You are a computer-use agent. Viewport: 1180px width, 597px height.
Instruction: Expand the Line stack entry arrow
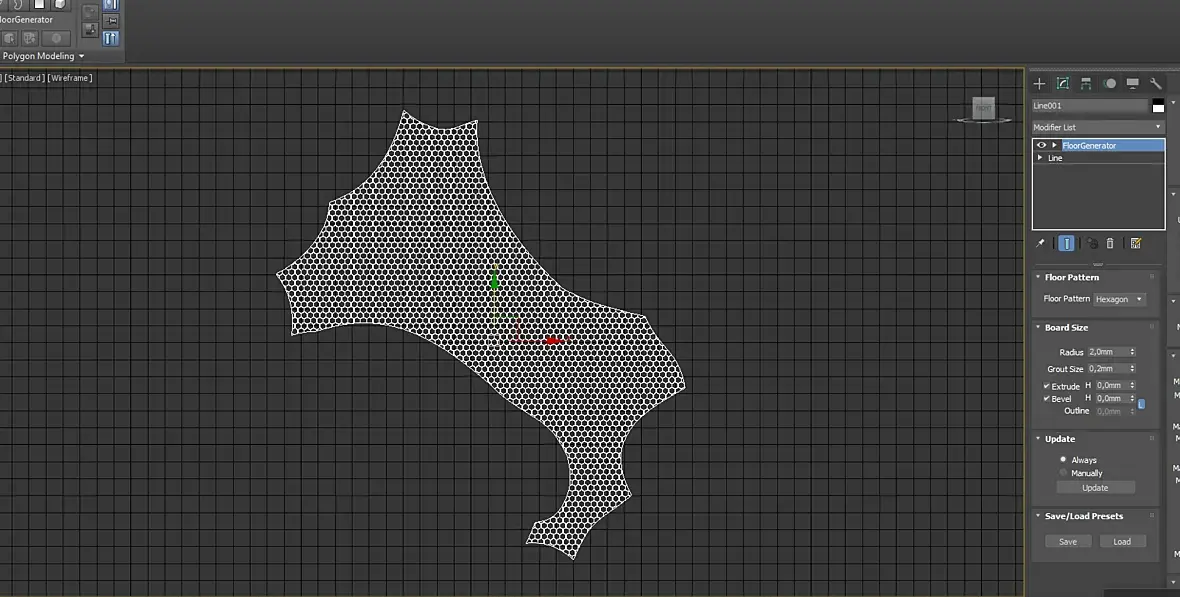pos(1040,157)
